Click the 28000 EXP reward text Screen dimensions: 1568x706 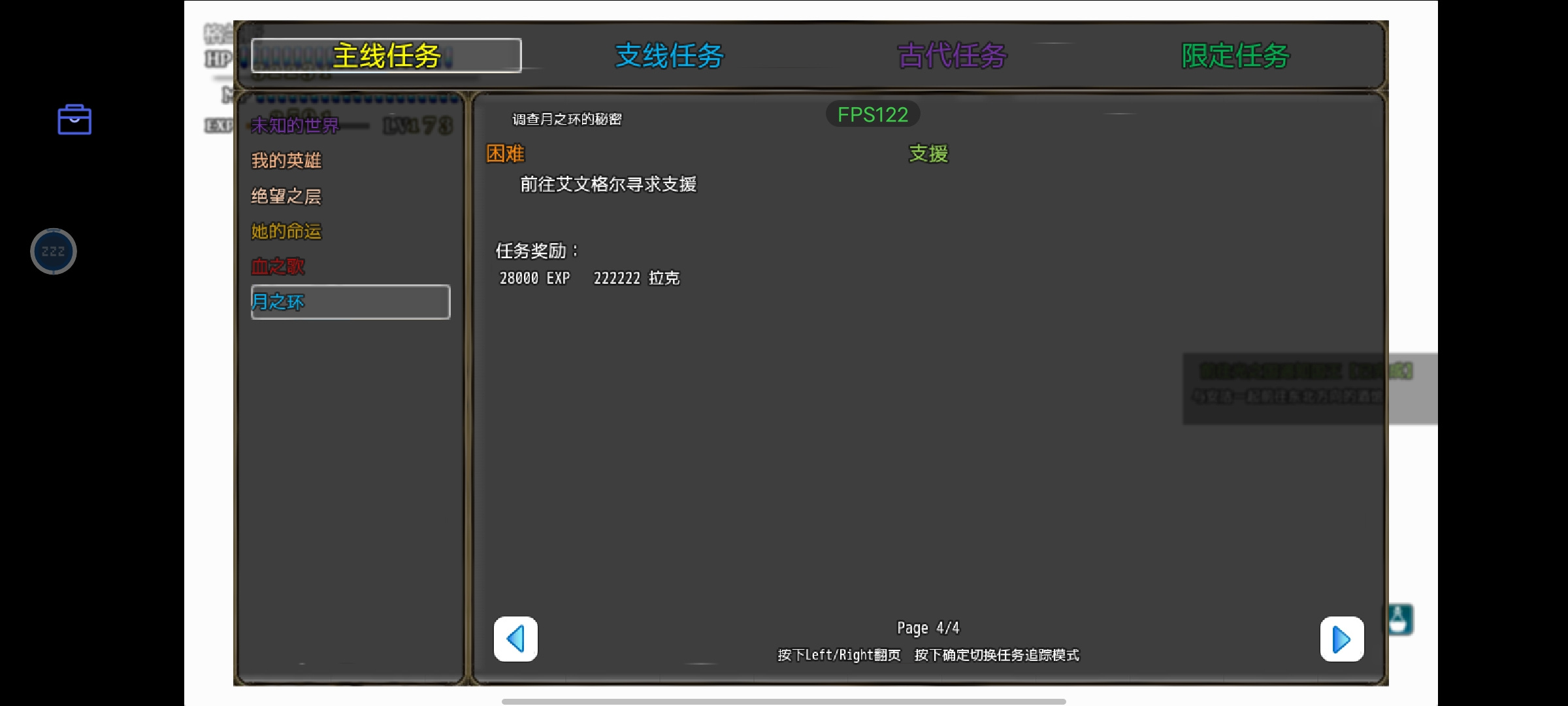534,278
